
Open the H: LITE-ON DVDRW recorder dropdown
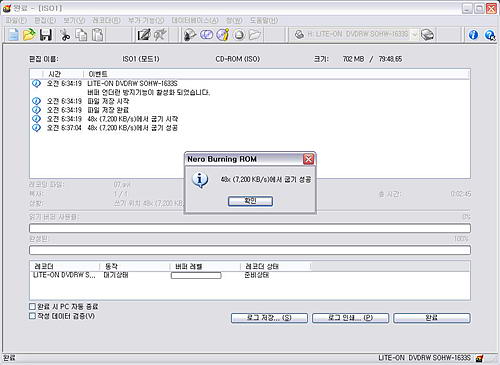tap(414, 34)
